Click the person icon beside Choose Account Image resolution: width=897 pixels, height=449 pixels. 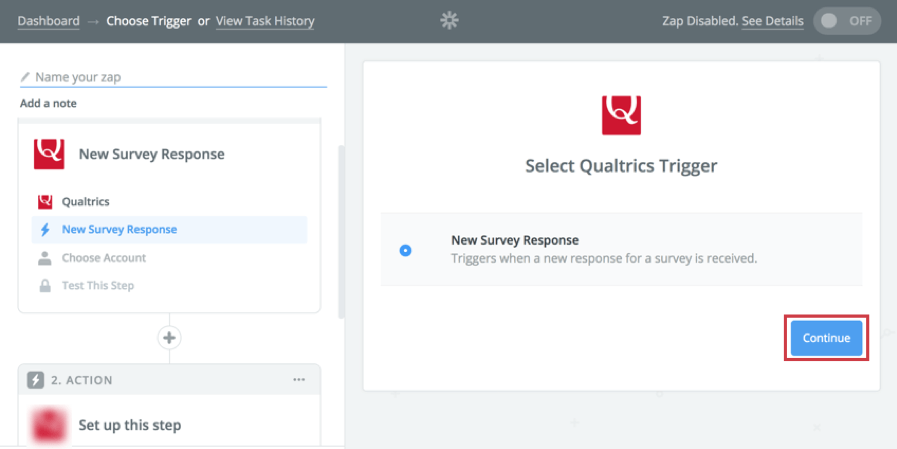tap(44, 258)
